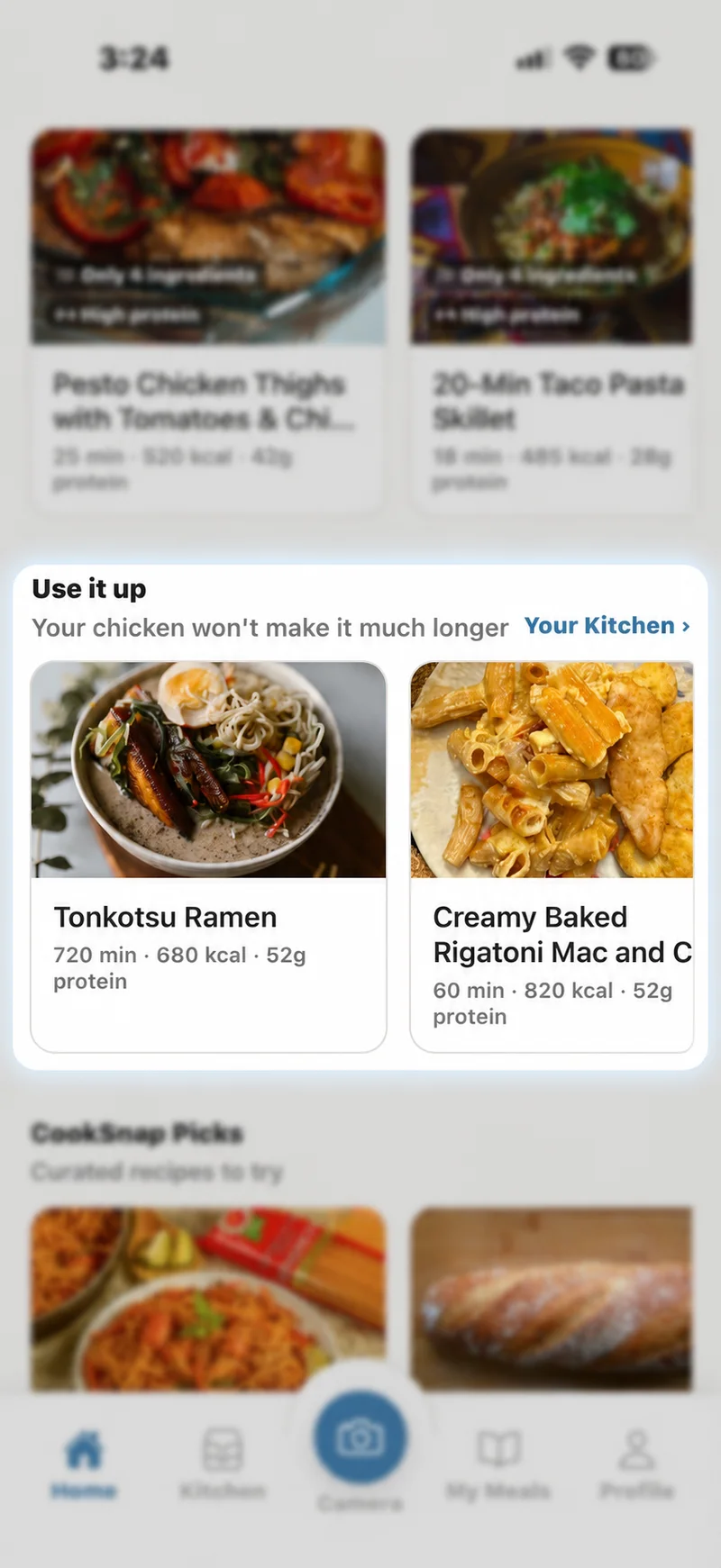Tap the blue Camera button
Image resolution: width=721 pixels, height=1568 pixels.
360,1437
